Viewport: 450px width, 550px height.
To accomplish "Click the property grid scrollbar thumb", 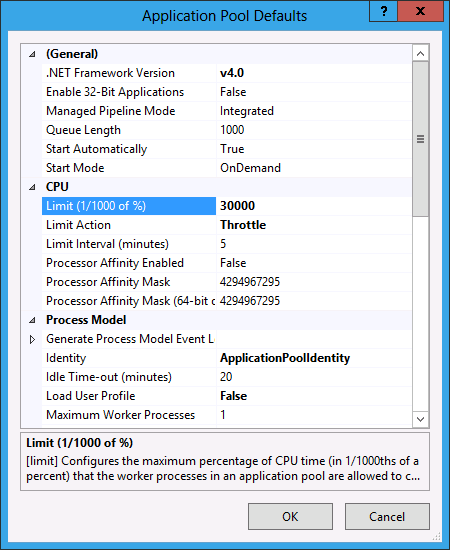I will coord(421,139).
